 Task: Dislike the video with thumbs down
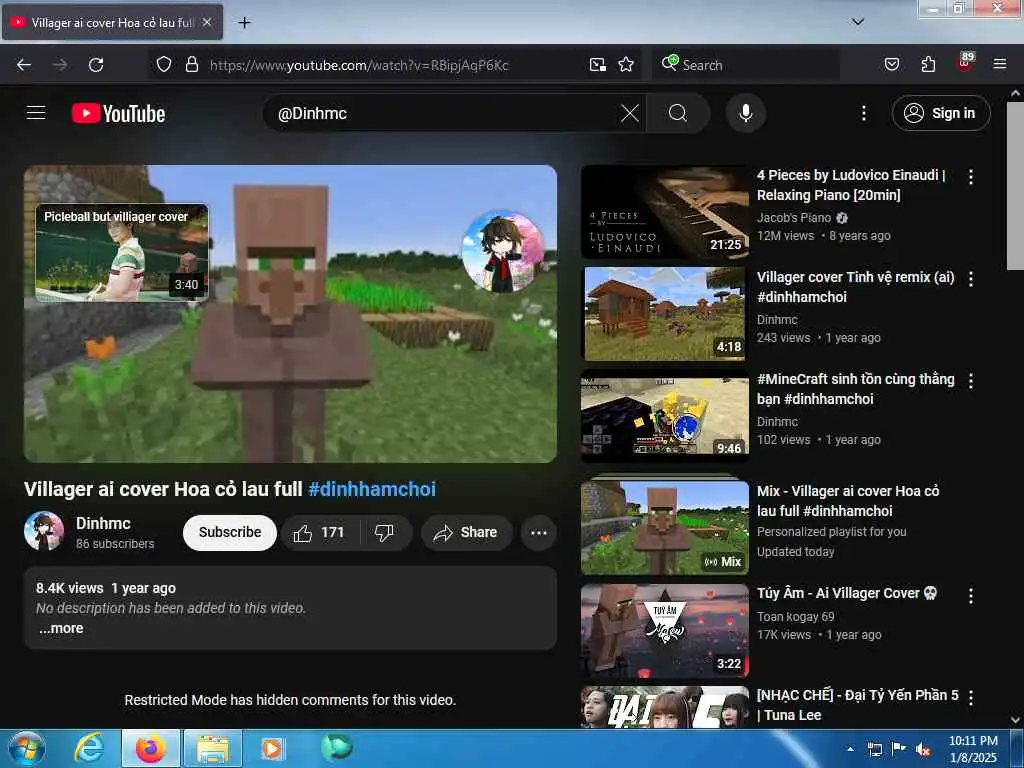[x=385, y=533]
